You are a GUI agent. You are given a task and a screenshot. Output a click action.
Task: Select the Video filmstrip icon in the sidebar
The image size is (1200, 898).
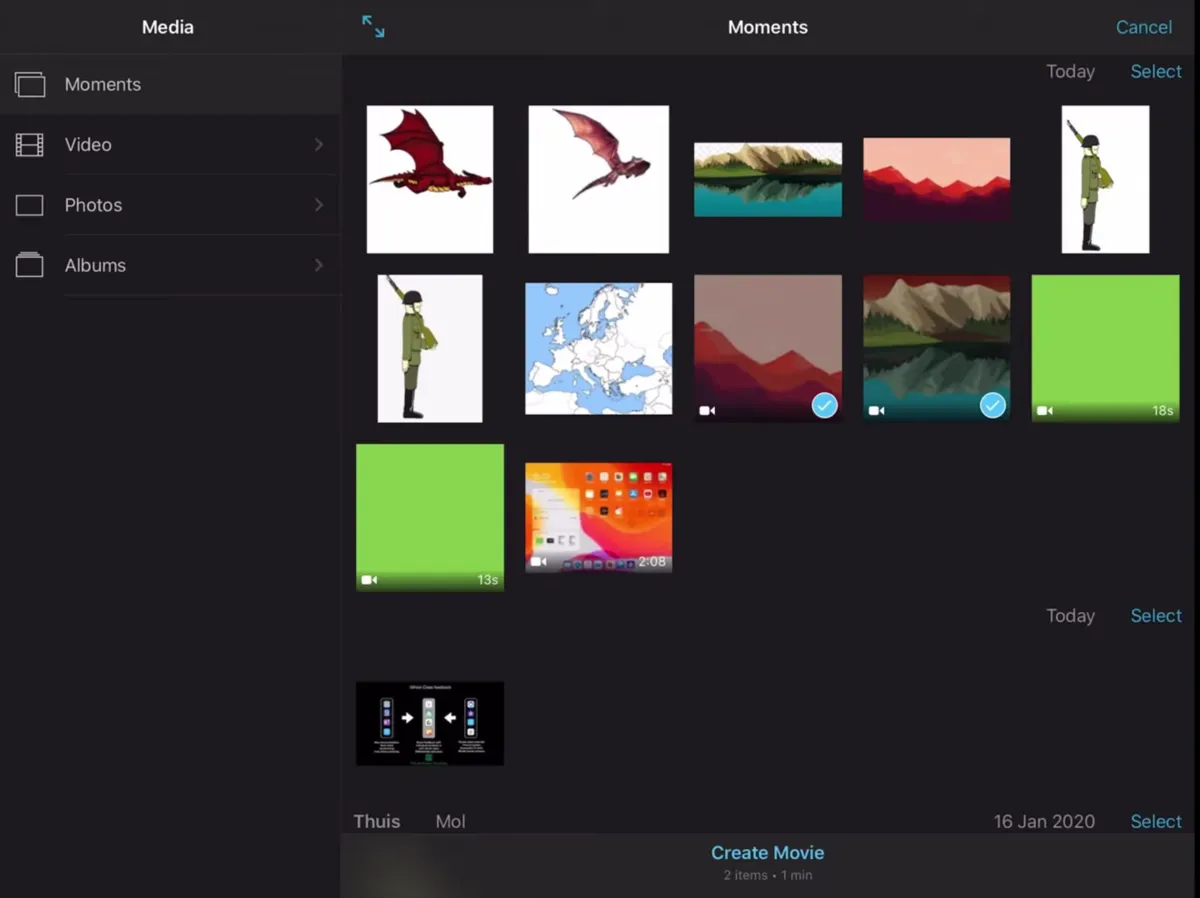click(30, 144)
